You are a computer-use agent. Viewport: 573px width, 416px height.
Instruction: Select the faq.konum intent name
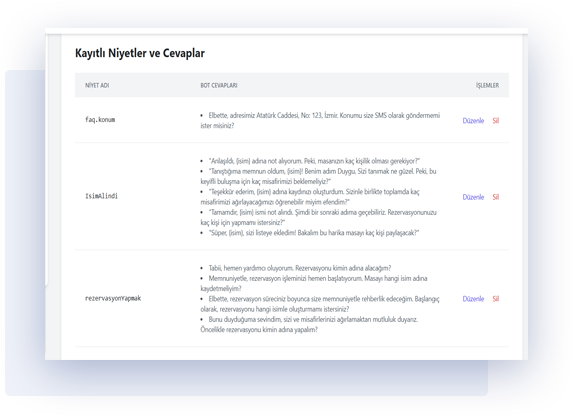(100, 120)
